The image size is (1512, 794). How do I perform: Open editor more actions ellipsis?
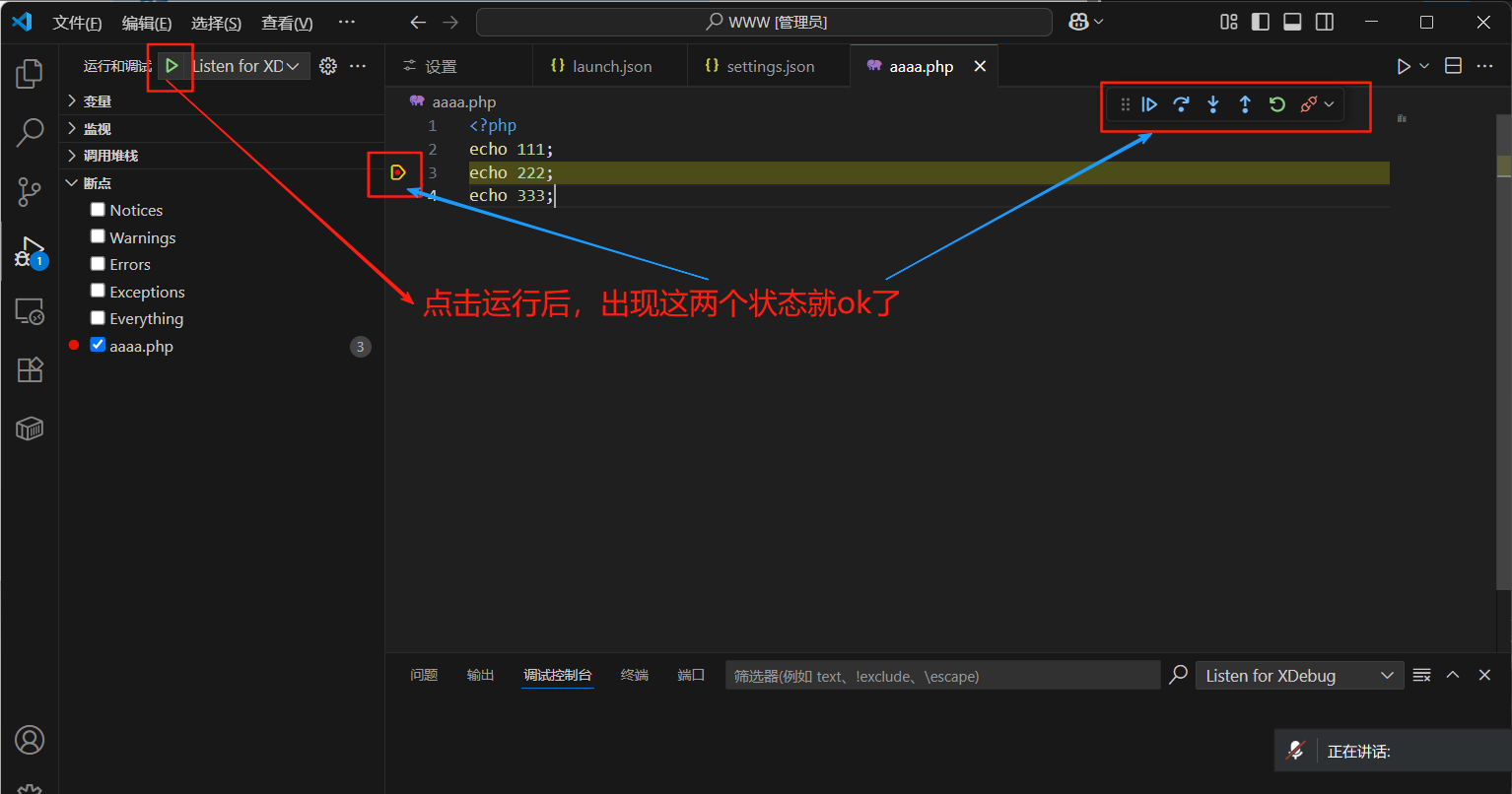pos(1484,66)
